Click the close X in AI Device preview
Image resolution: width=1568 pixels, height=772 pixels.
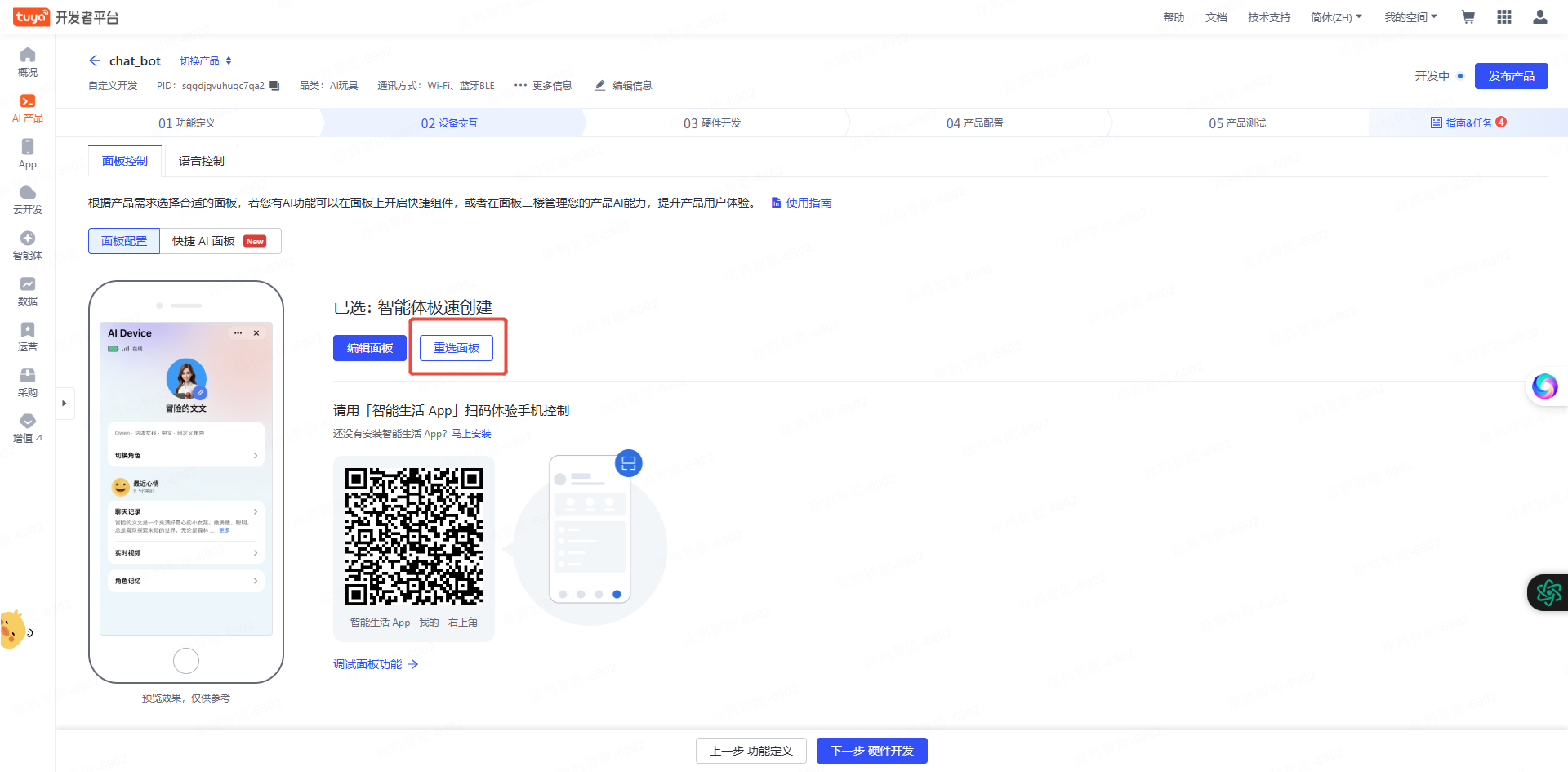click(x=256, y=333)
